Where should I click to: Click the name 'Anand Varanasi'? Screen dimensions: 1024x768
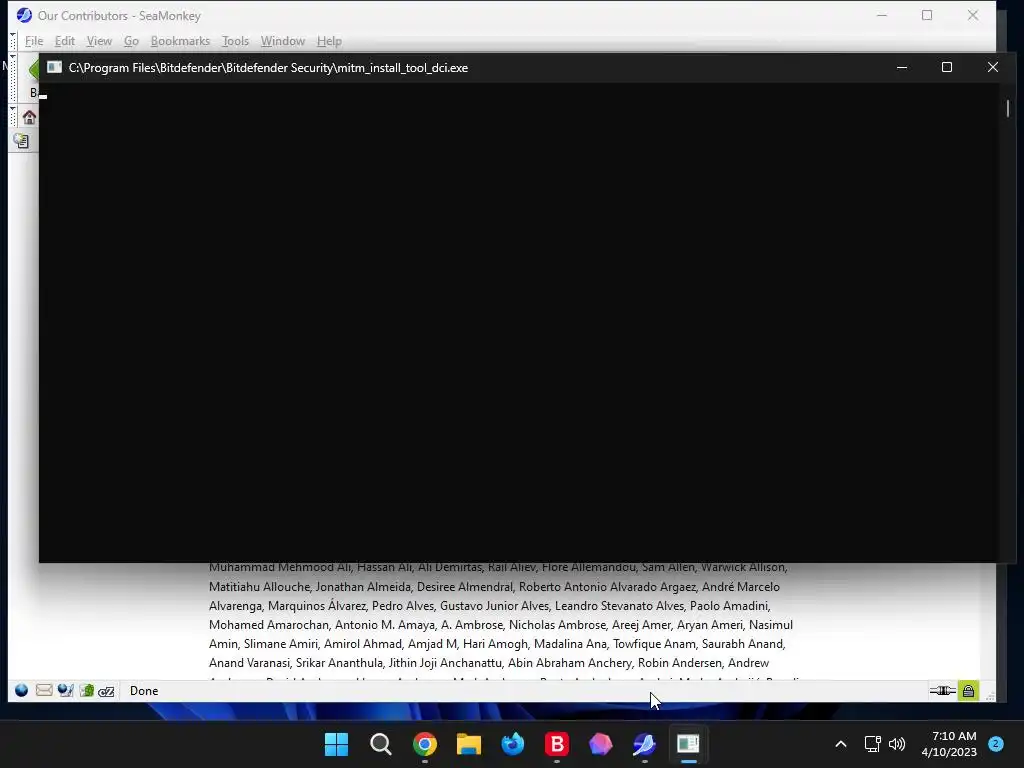tap(249, 663)
